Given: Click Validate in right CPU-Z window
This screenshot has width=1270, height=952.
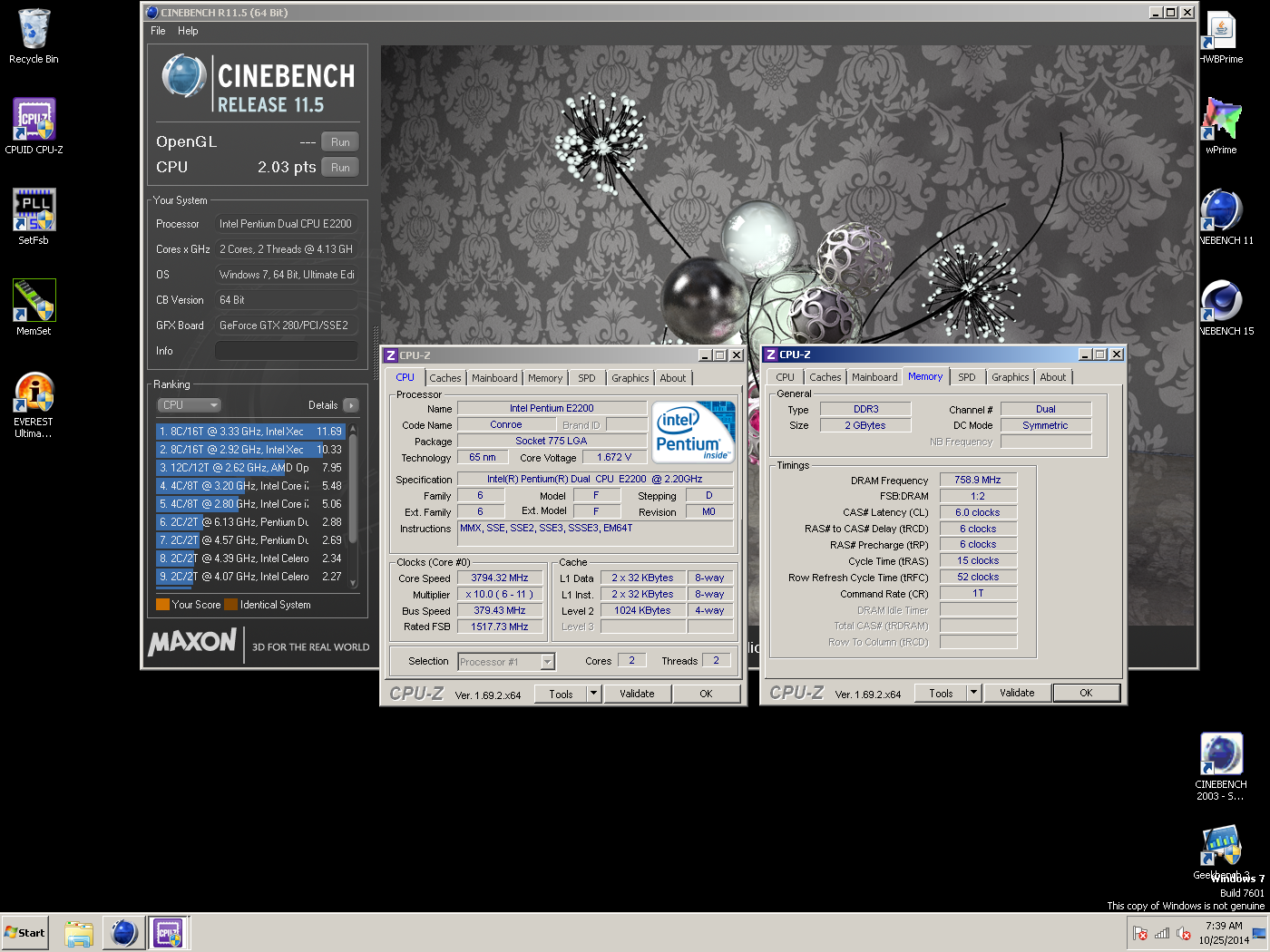Looking at the screenshot, I should 1017,694.
